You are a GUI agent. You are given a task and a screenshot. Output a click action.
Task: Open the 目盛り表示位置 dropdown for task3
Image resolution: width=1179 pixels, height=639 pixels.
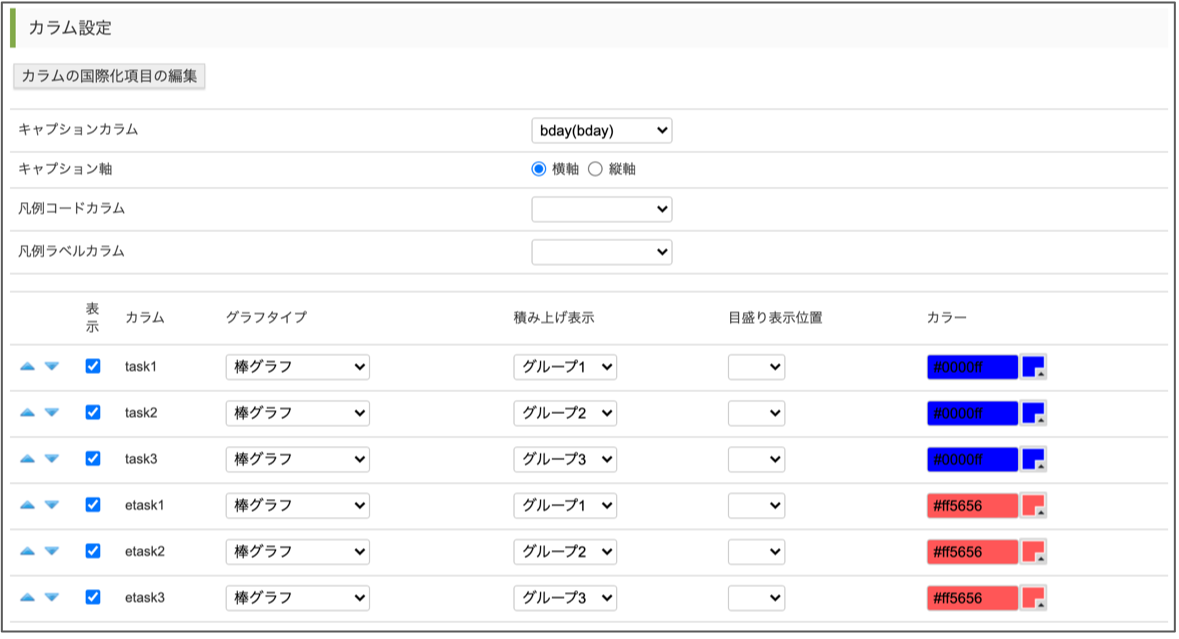pos(756,459)
